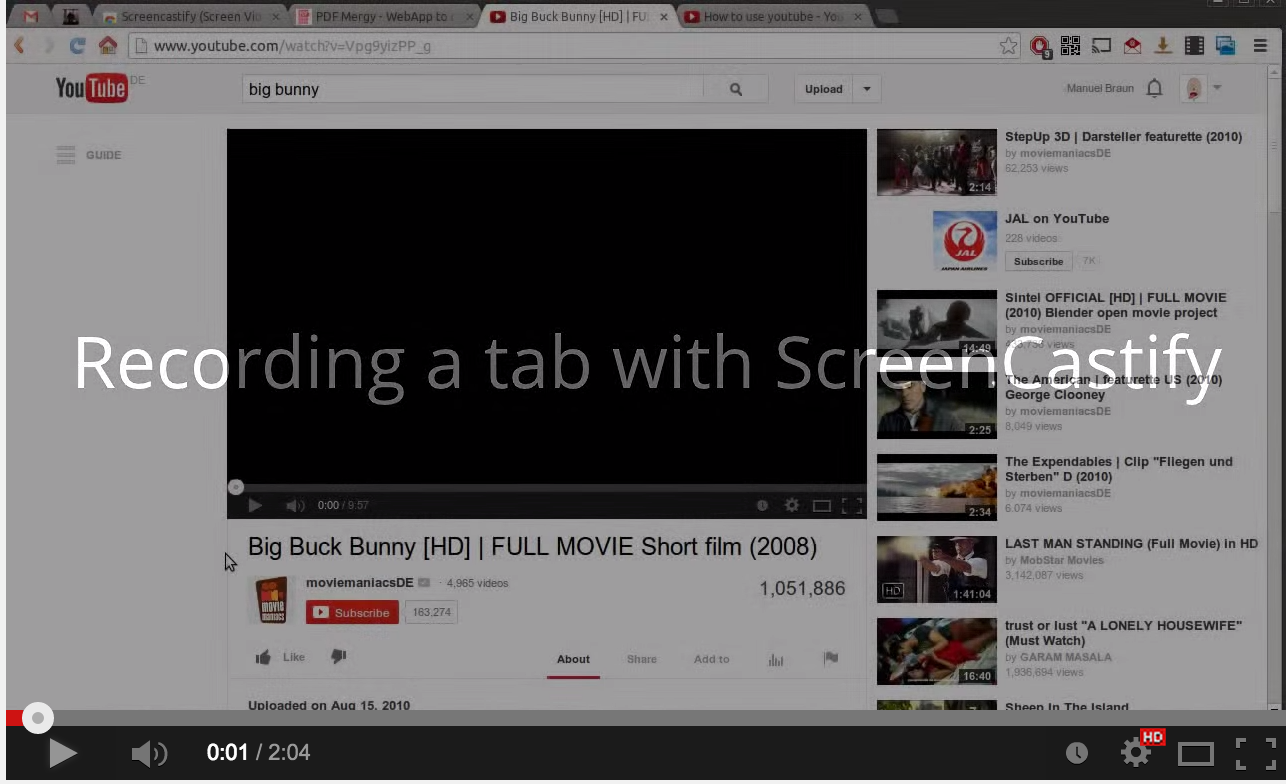Open the How to use youtube tab

771,16
